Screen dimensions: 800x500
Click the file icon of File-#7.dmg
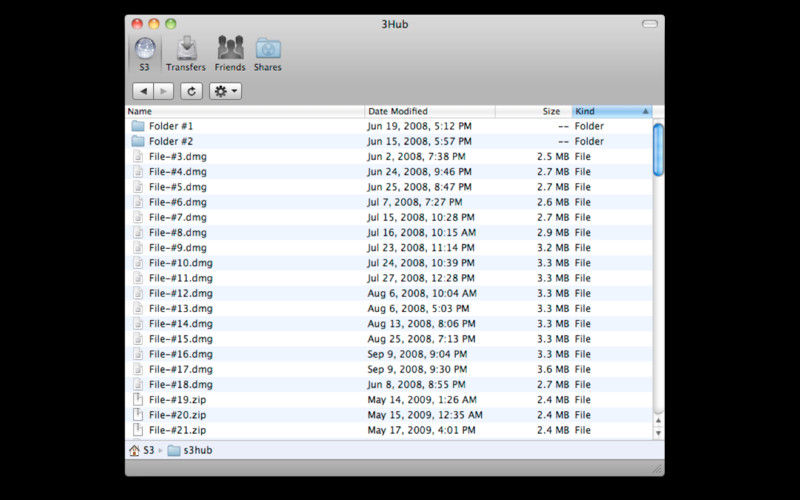[x=138, y=217]
